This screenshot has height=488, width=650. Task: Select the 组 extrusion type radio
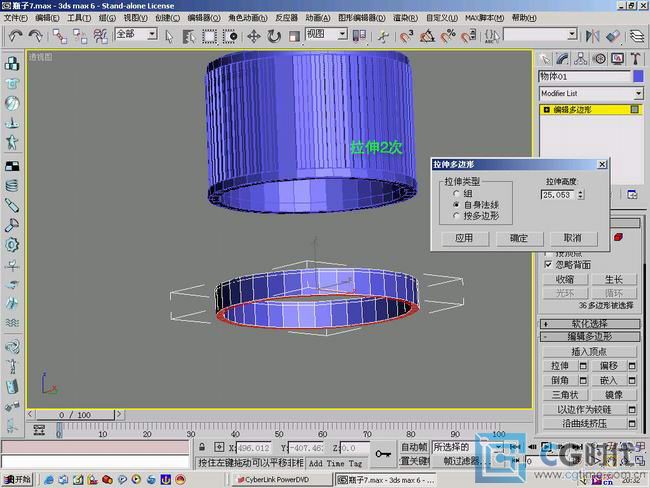(456, 193)
